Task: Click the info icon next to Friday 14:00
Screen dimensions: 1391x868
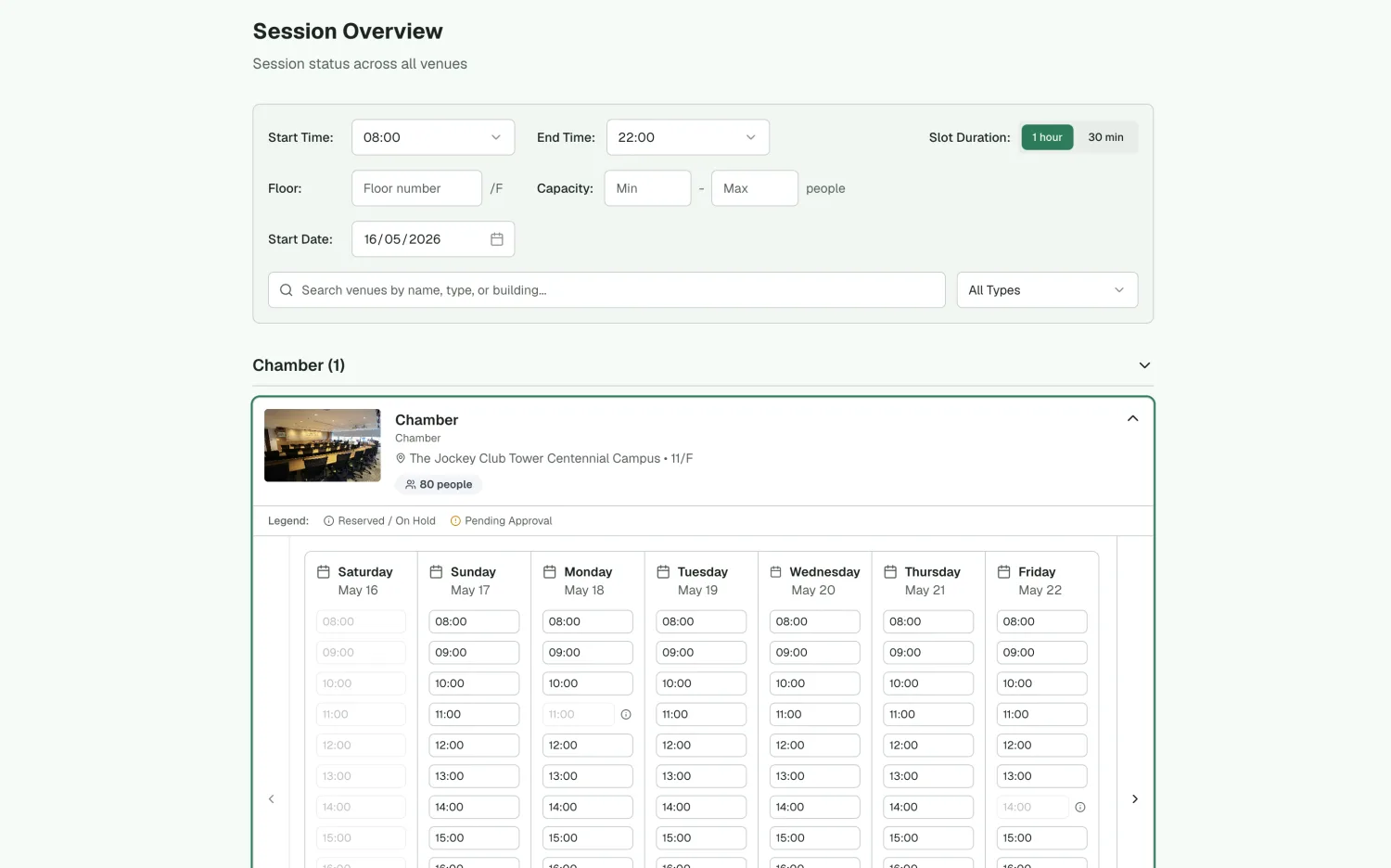Action: click(x=1080, y=807)
